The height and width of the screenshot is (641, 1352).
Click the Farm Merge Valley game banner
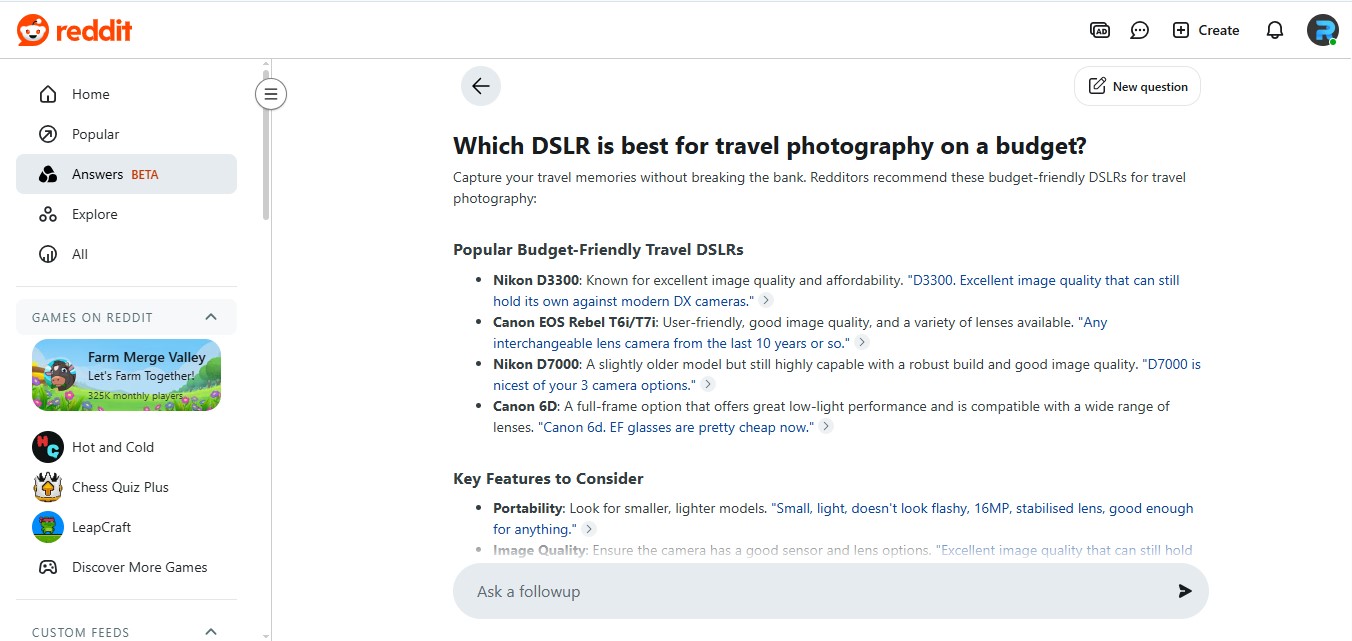click(126, 375)
